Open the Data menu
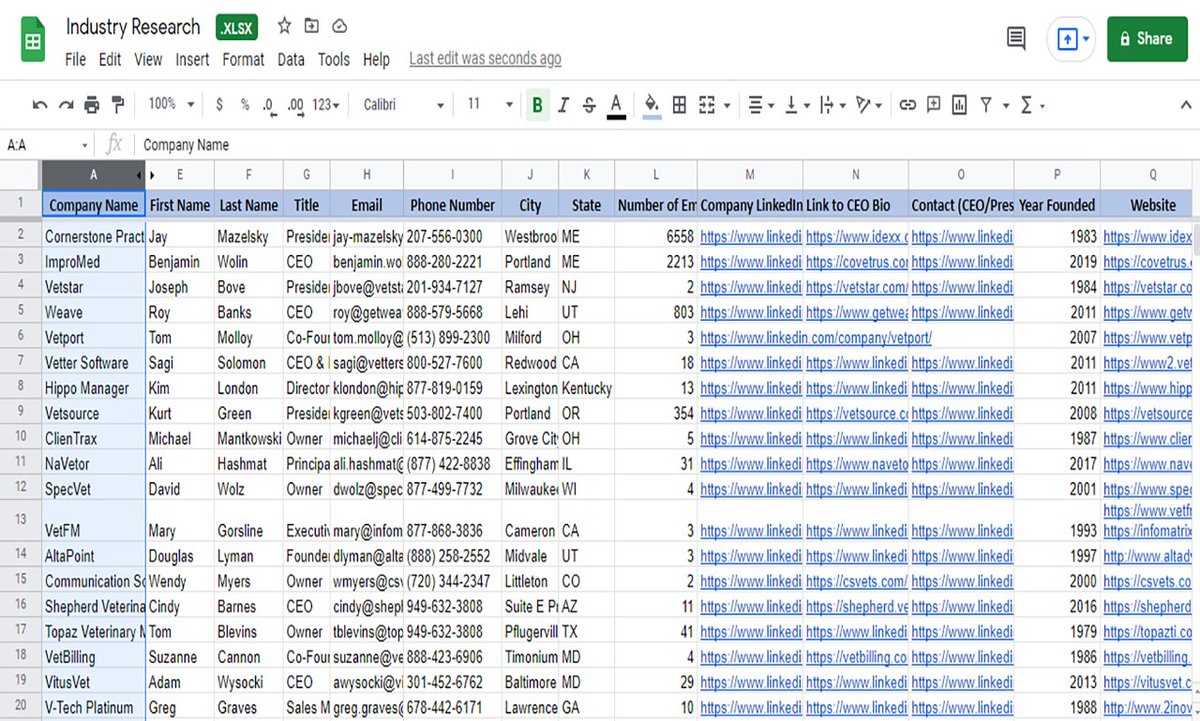 tap(291, 60)
